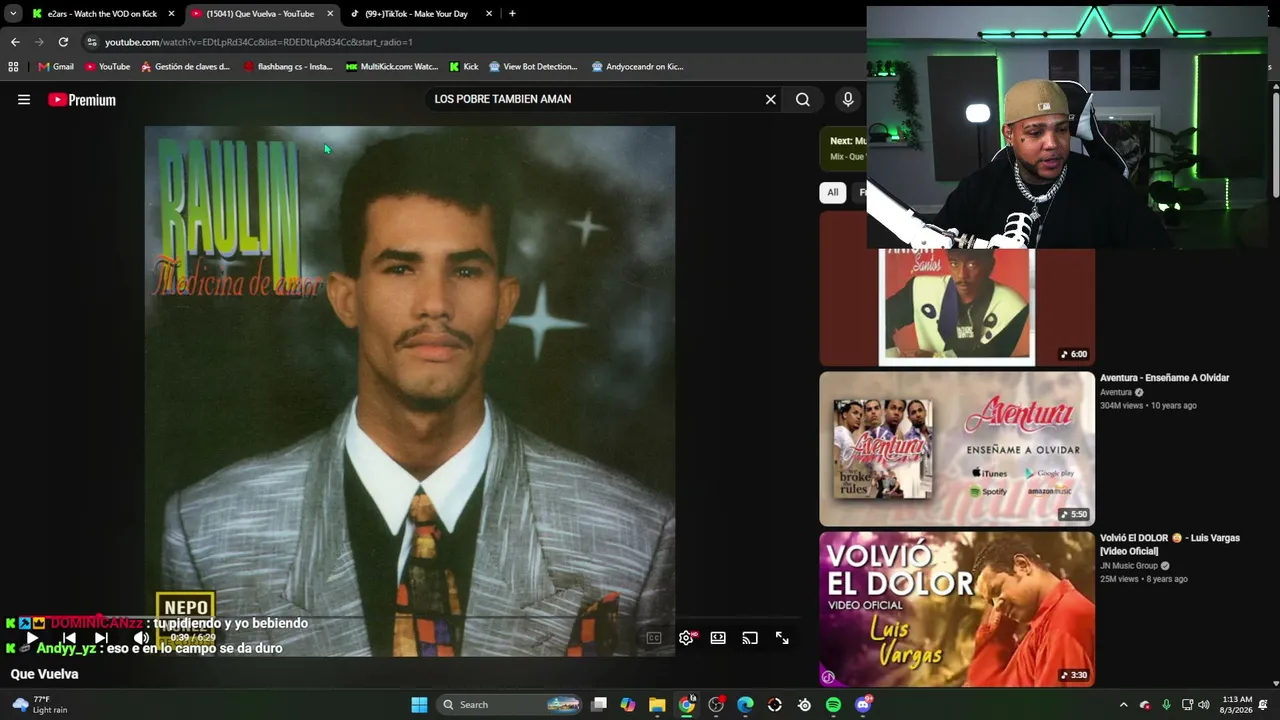Close the e2ars Kick tab
This screenshot has height=720, width=1280.
click(x=171, y=14)
